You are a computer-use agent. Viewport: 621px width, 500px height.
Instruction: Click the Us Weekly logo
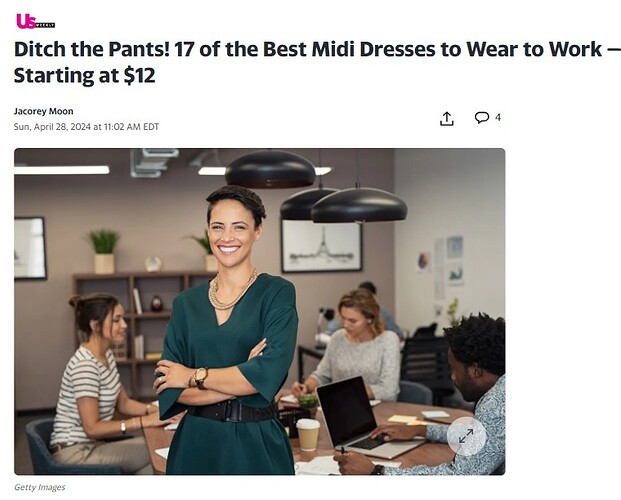click(x=35, y=21)
